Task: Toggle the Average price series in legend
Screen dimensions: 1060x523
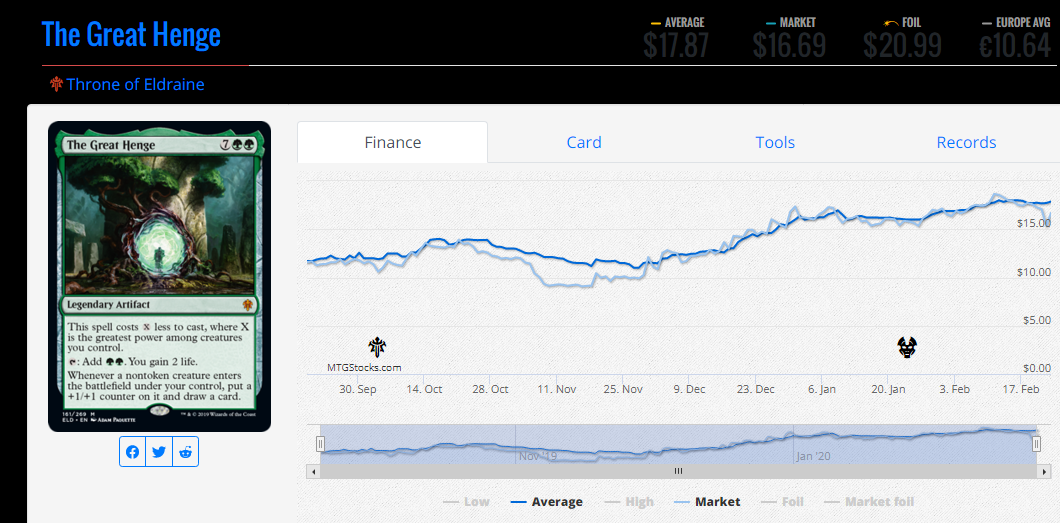Action: [x=546, y=502]
